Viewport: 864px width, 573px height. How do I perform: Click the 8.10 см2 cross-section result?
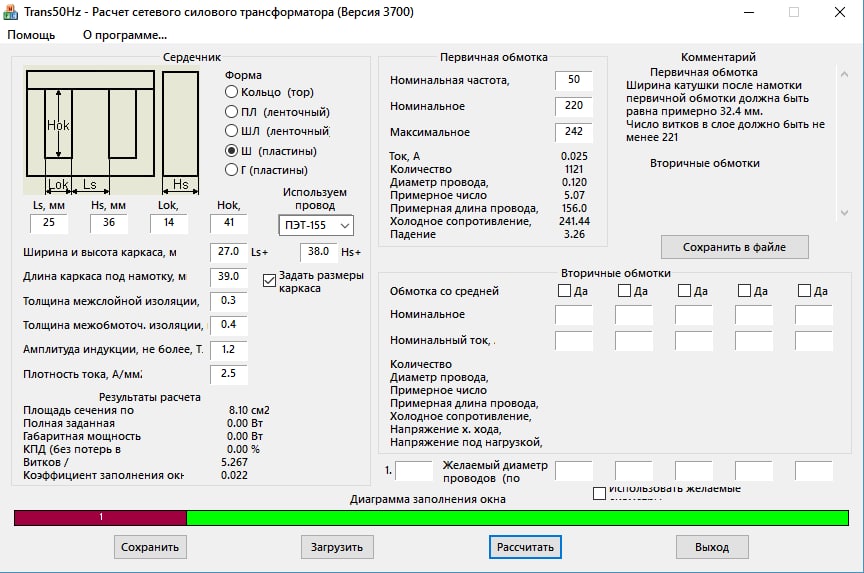click(249, 410)
